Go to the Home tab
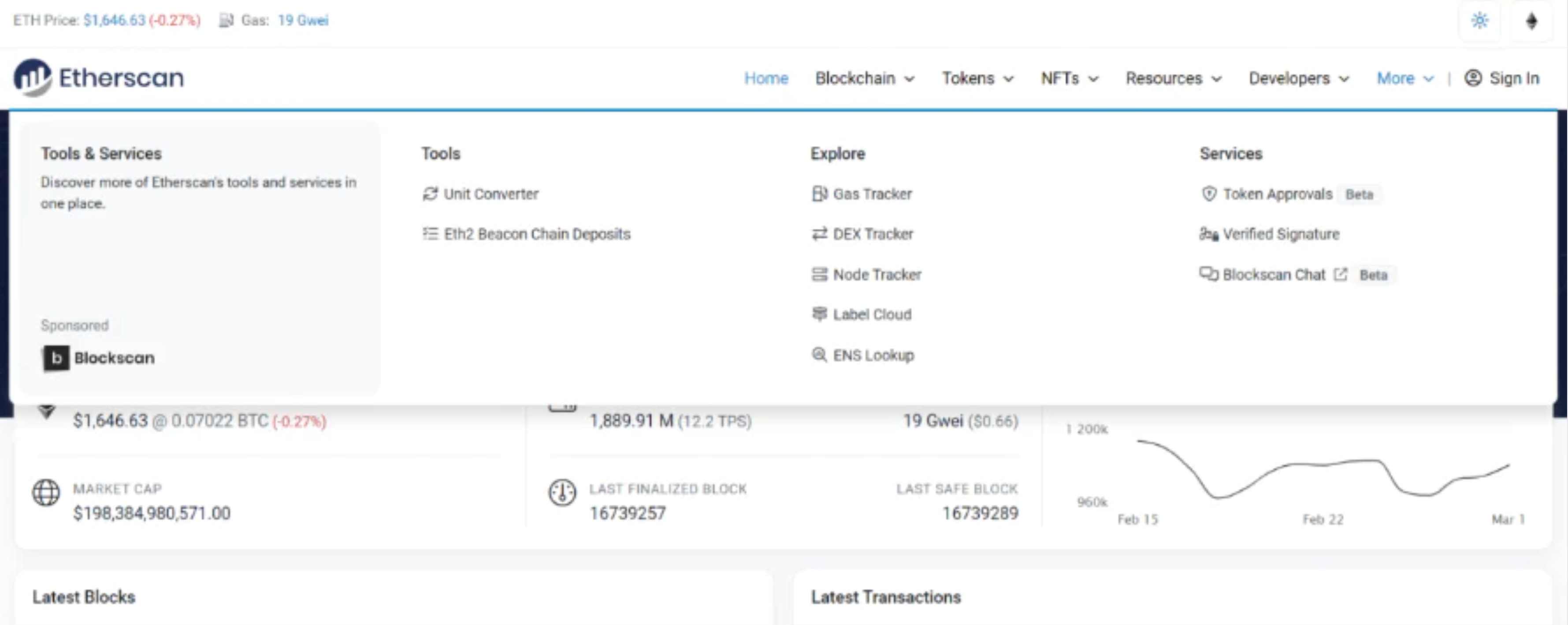Image resolution: width=1568 pixels, height=625 pixels. pyautogui.click(x=766, y=78)
